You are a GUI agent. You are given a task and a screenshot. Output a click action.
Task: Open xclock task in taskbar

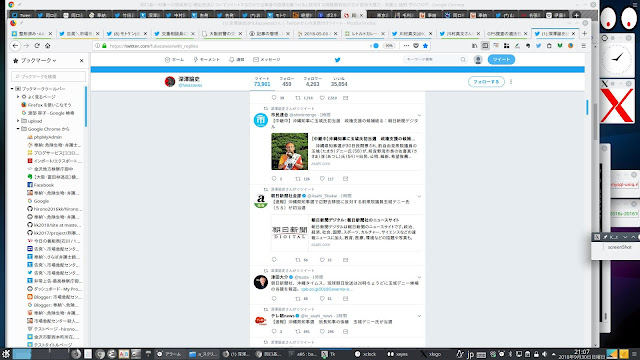(x=365, y=354)
